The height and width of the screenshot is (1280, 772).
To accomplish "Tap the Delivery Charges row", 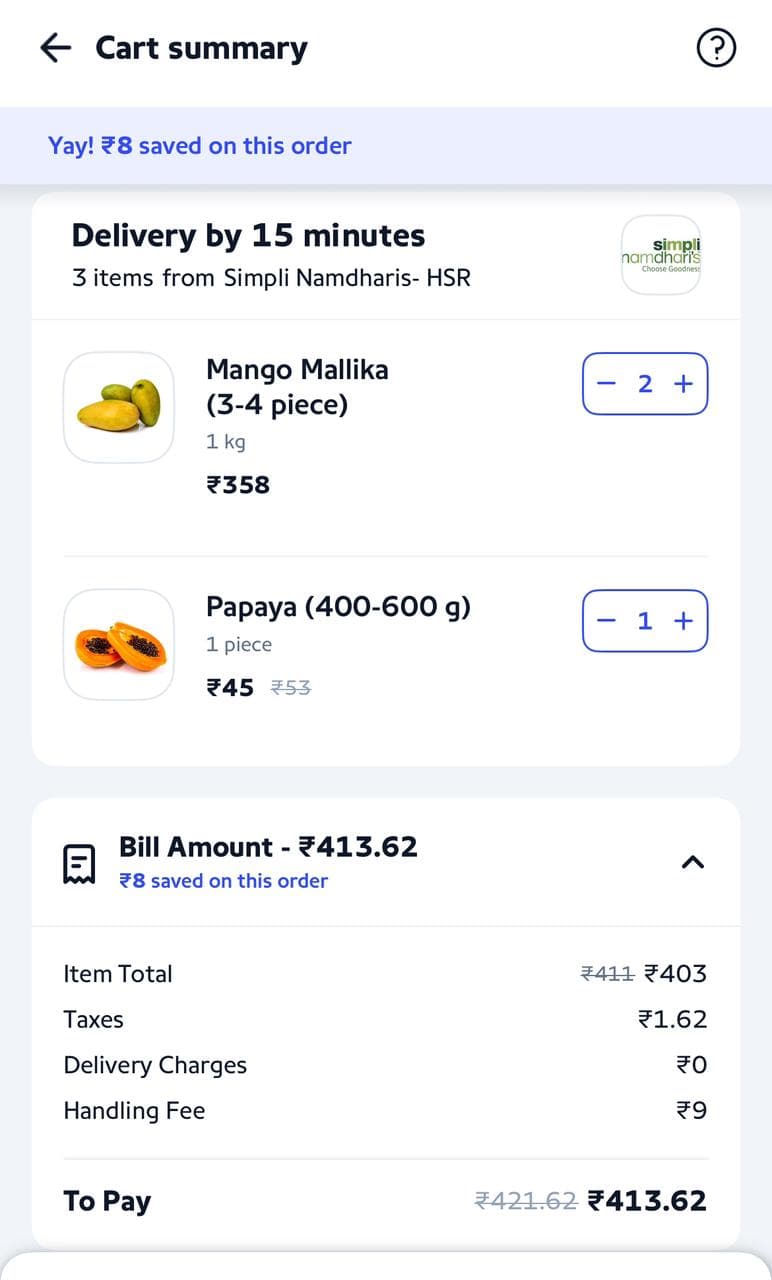I will tap(385, 1065).
